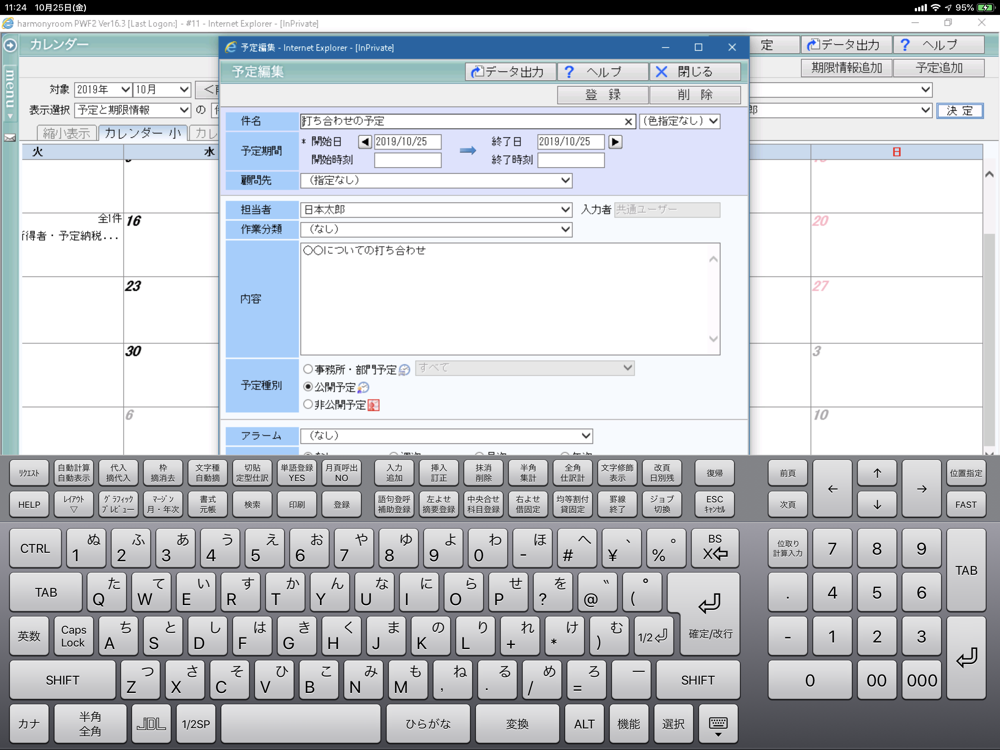1000x750 pixels.
Task: Click the BS backspace key on the keyboard
Action: tap(715, 548)
